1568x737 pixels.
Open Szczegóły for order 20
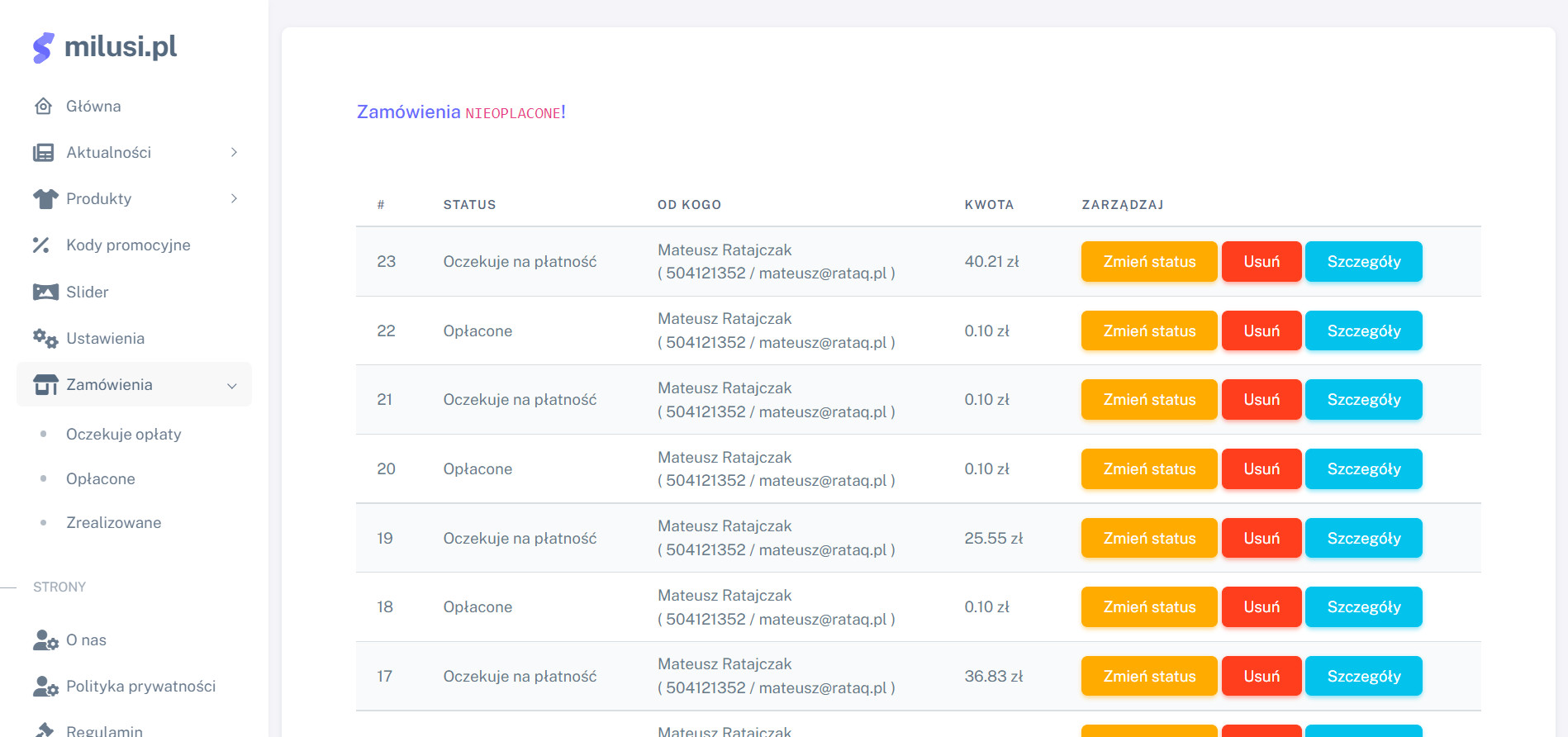(x=1364, y=468)
